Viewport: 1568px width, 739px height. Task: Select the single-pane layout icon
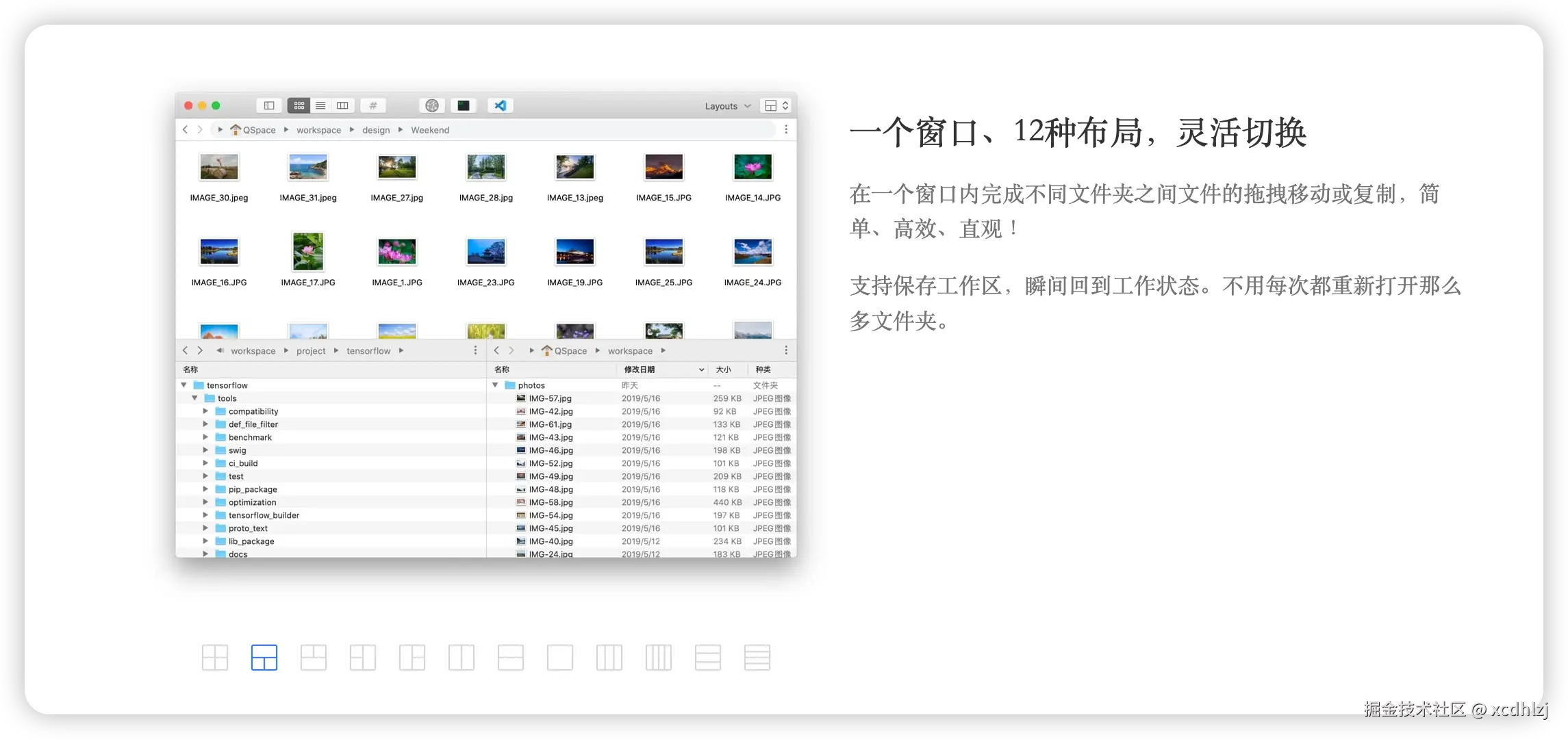click(560, 658)
